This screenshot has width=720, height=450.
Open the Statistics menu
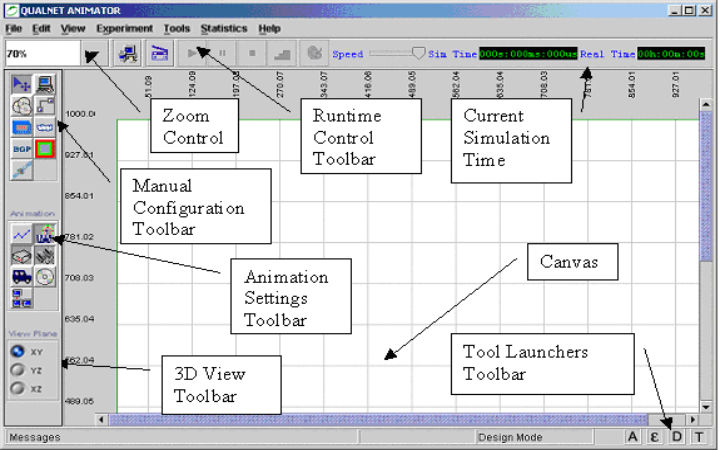point(224,28)
